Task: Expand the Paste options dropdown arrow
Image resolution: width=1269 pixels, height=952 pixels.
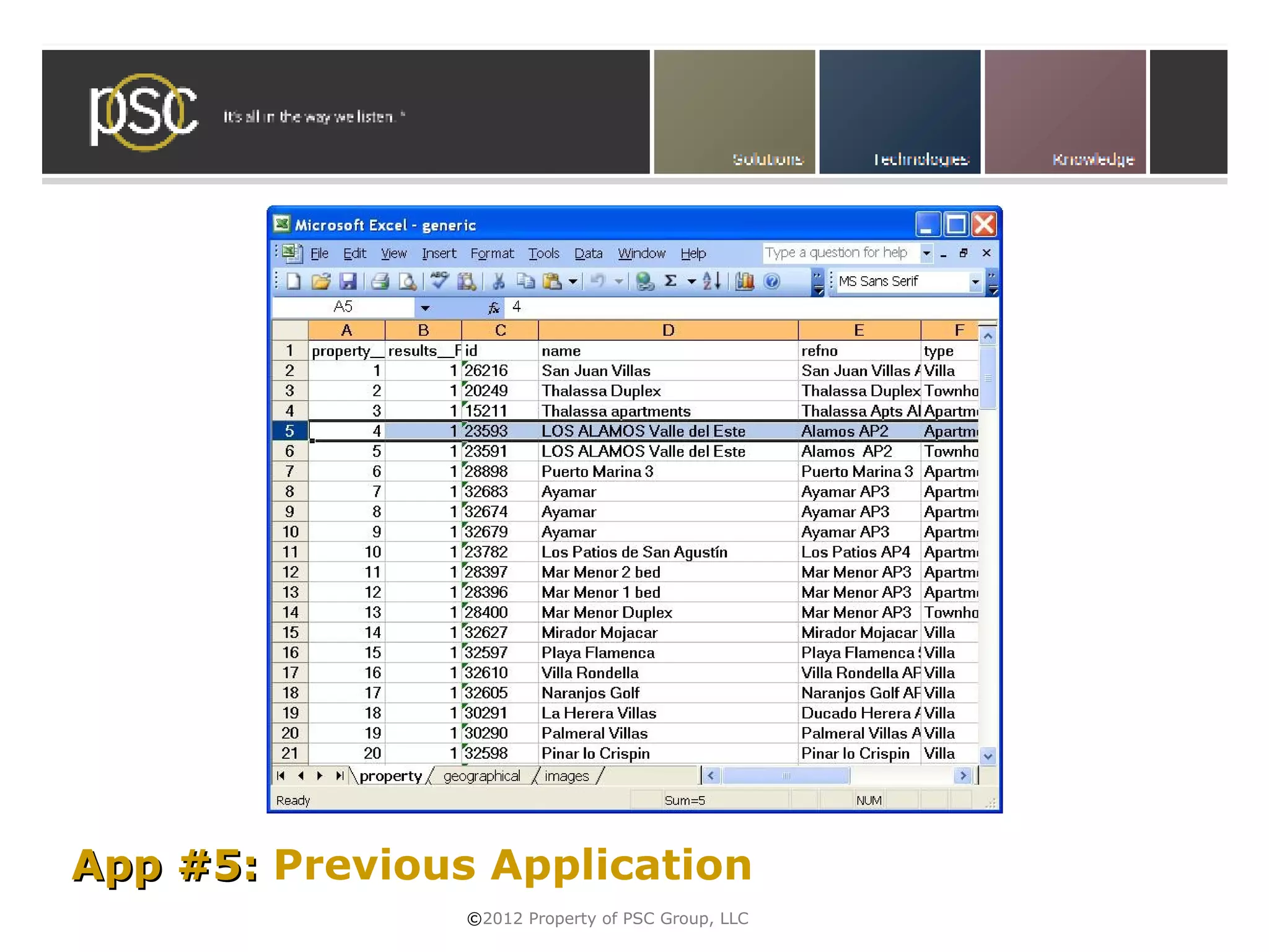Action: (x=573, y=282)
